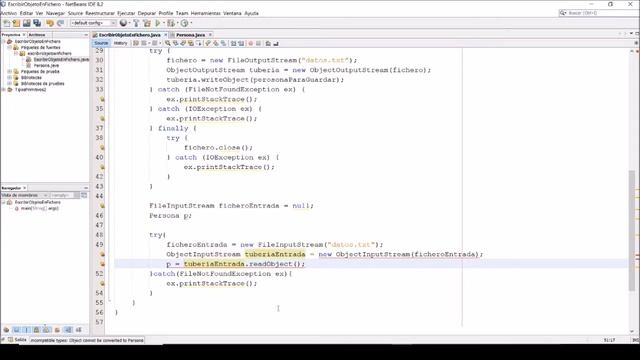Close the Persona.java tab
Viewport: 640px width, 360px height.
(x=210, y=35)
